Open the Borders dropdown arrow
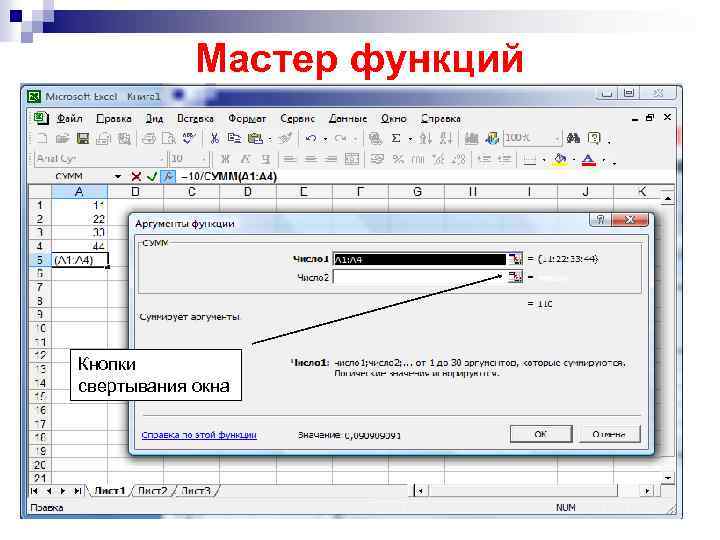The width and height of the screenshot is (720, 540). click(x=544, y=160)
